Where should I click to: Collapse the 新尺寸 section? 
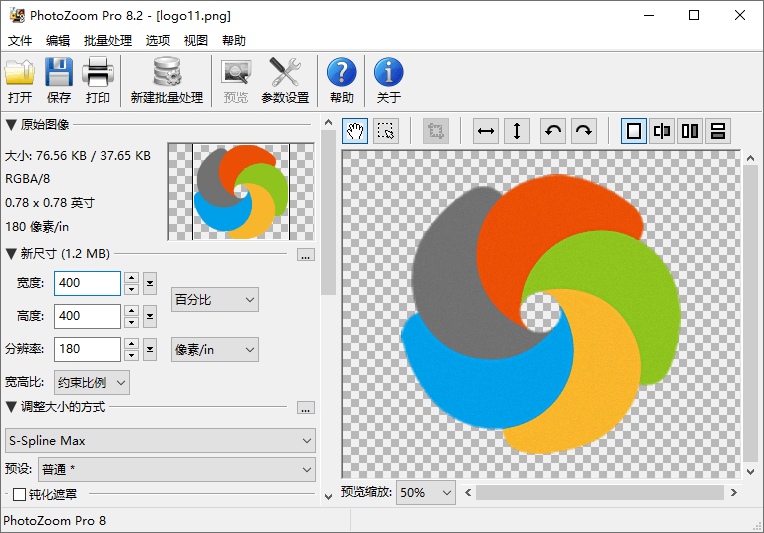point(11,253)
